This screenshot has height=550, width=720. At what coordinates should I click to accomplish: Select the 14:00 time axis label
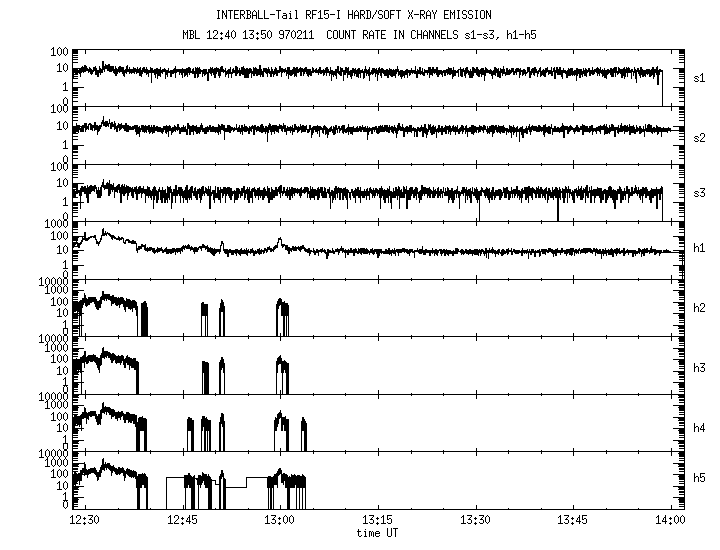pos(669,520)
